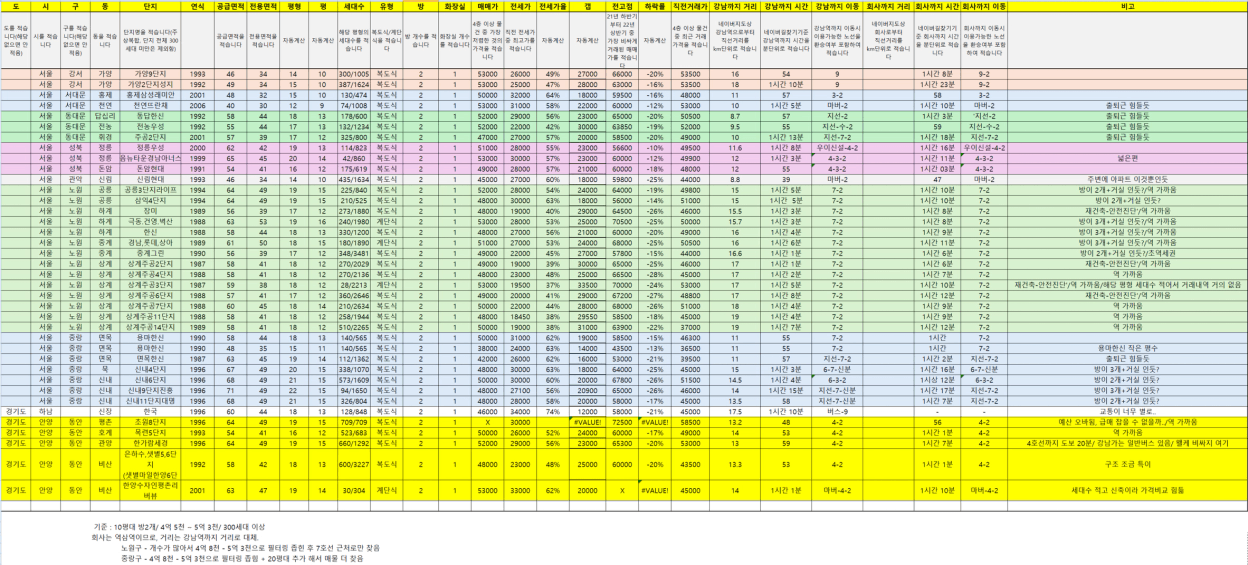The image size is (1248, 565).
Task: Click the '연식' header cell
Action: click(x=196, y=5)
